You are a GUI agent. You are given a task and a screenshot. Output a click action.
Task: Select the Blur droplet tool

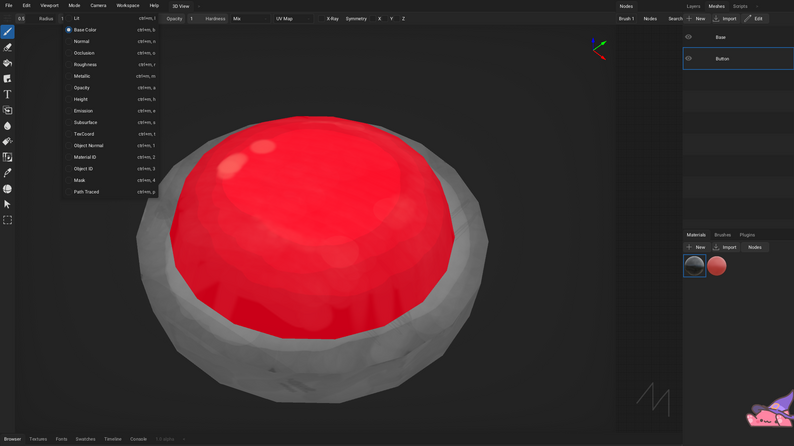click(x=8, y=126)
